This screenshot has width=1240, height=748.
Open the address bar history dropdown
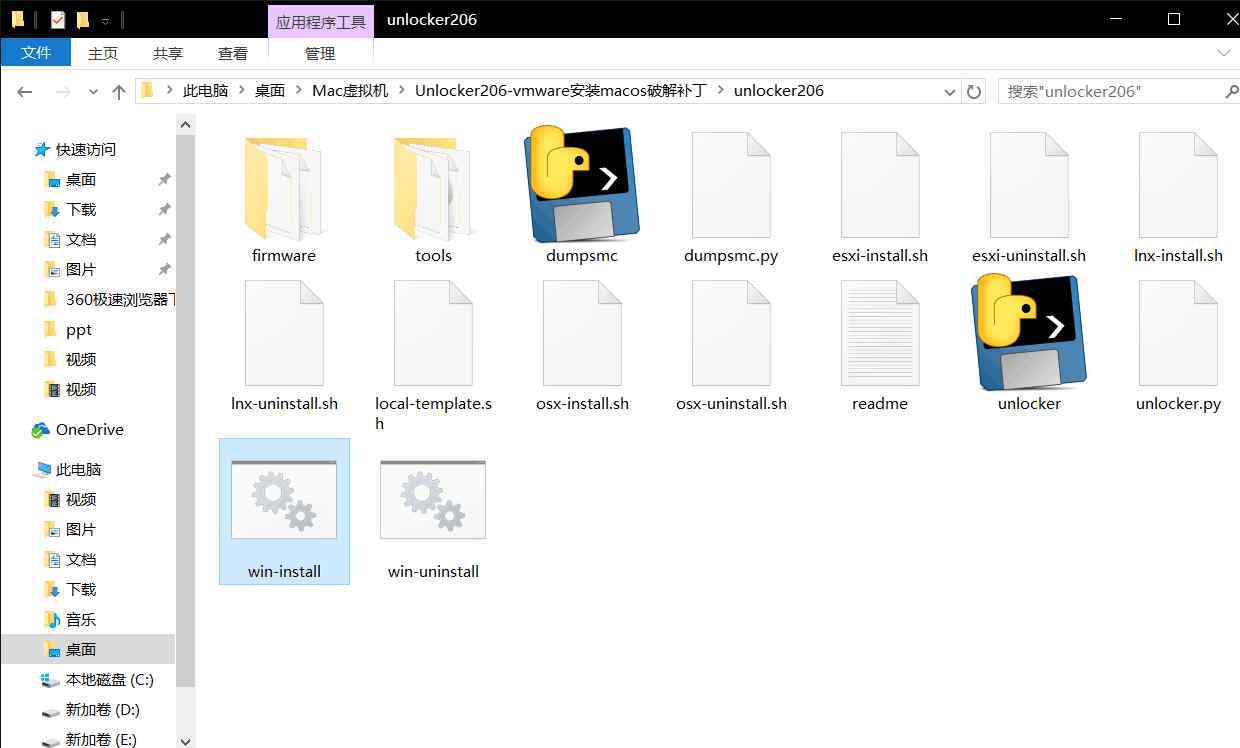(950, 91)
